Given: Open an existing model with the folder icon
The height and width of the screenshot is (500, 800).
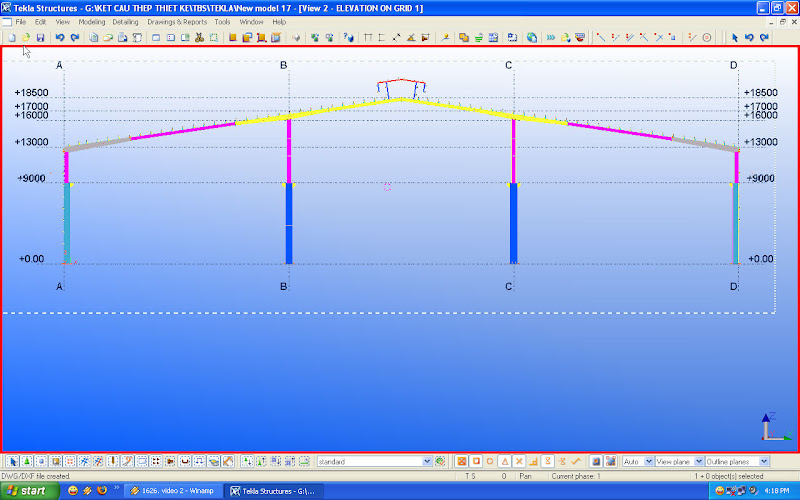Looking at the screenshot, I should click(26, 37).
